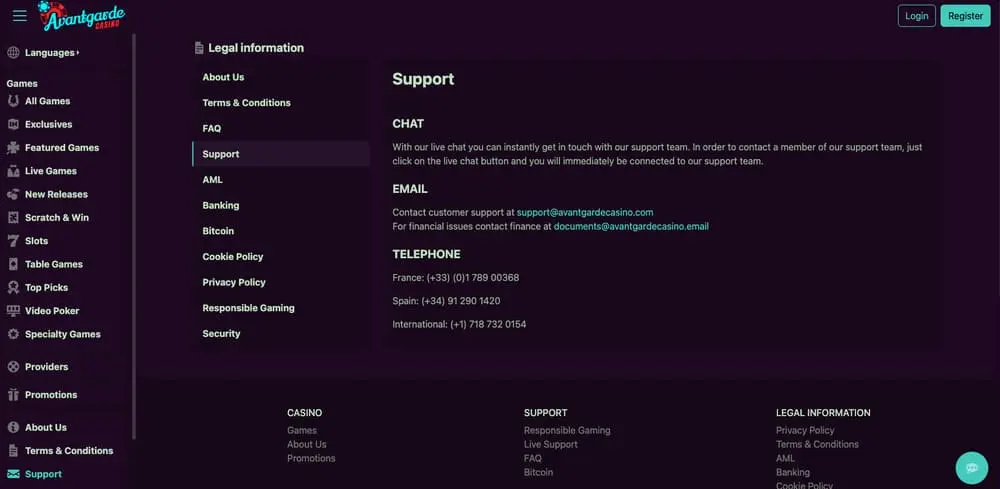The width and height of the screenshot is (1000, 489).
Task: Click Responsible Gaming link in footer
Action: point(567,430)
